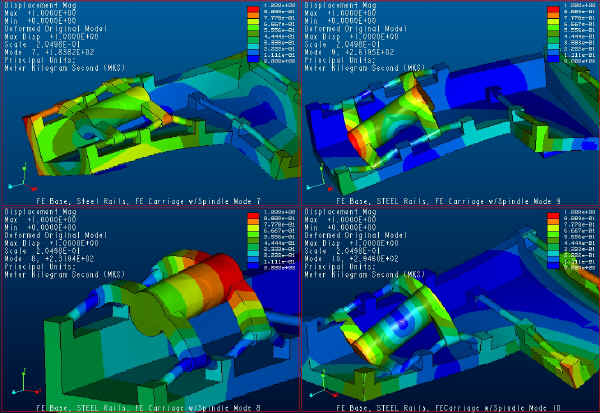Click 'Displacement Mag' heading in the Mode 7 view
This screenshot has width=600, height=413.
click(41, 5)
